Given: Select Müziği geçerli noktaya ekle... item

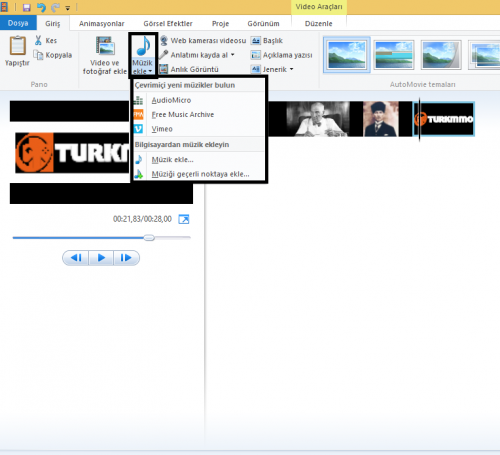Looking at the screenshot, I should point(199,174).
